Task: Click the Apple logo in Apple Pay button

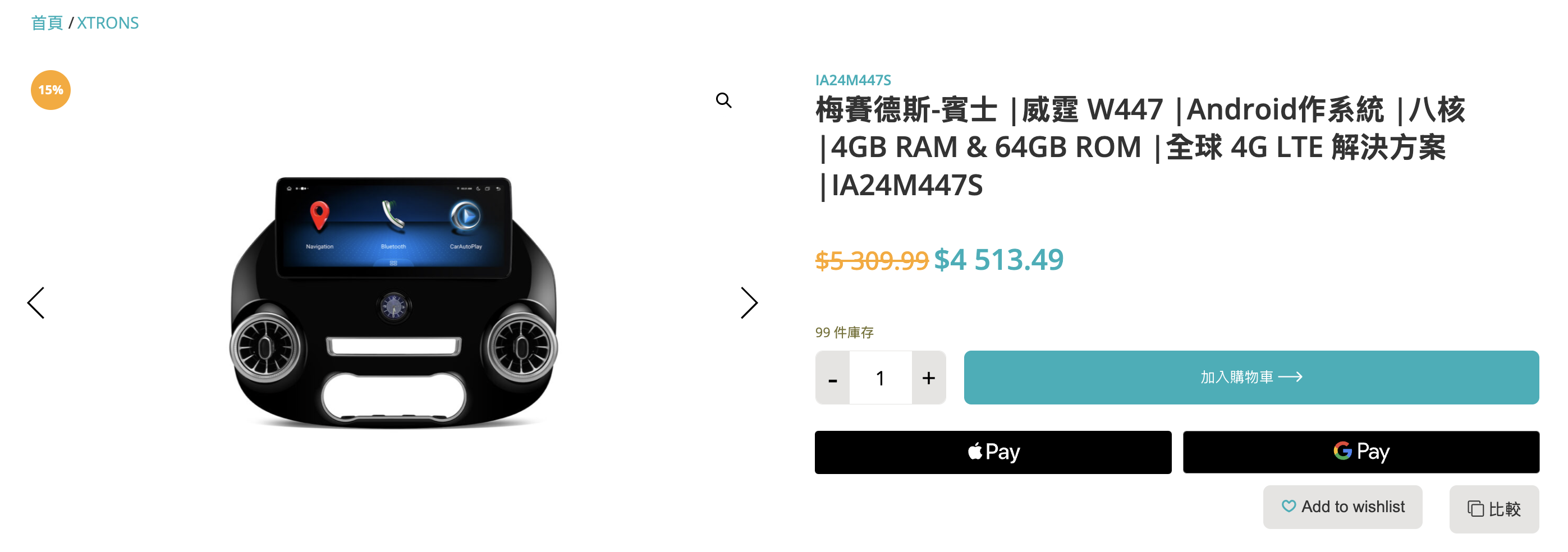Action: [x=974, y=452]
